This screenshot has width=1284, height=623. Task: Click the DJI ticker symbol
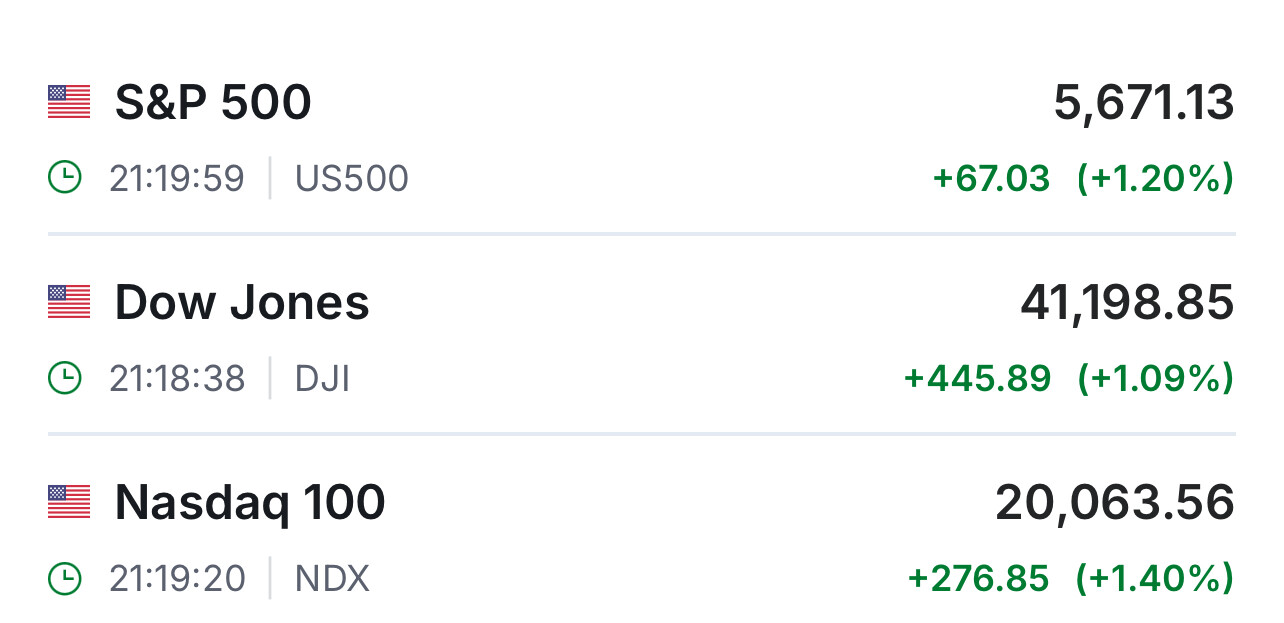pos(323,379)
